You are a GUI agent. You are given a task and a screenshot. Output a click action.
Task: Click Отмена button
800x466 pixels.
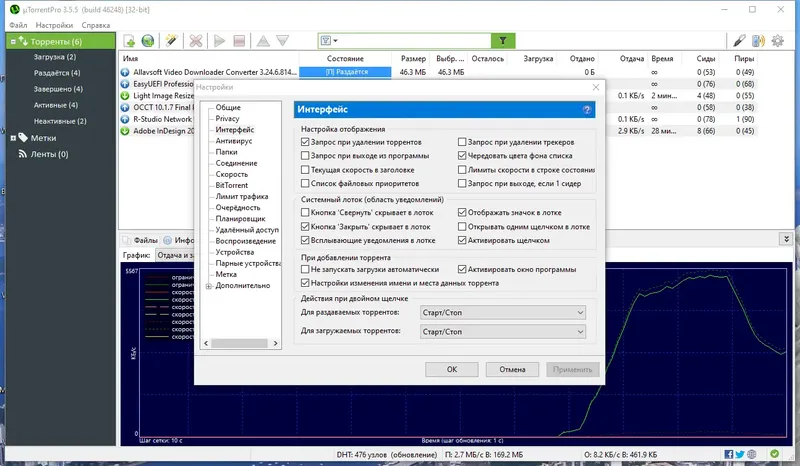[x=512, y=369]
